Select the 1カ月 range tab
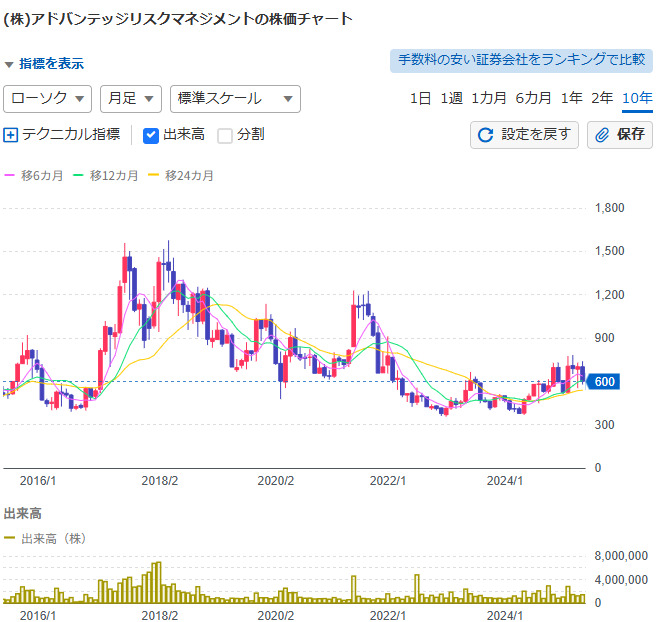The width and height of the screenshot is (661, 622). [x=489, y=98]
